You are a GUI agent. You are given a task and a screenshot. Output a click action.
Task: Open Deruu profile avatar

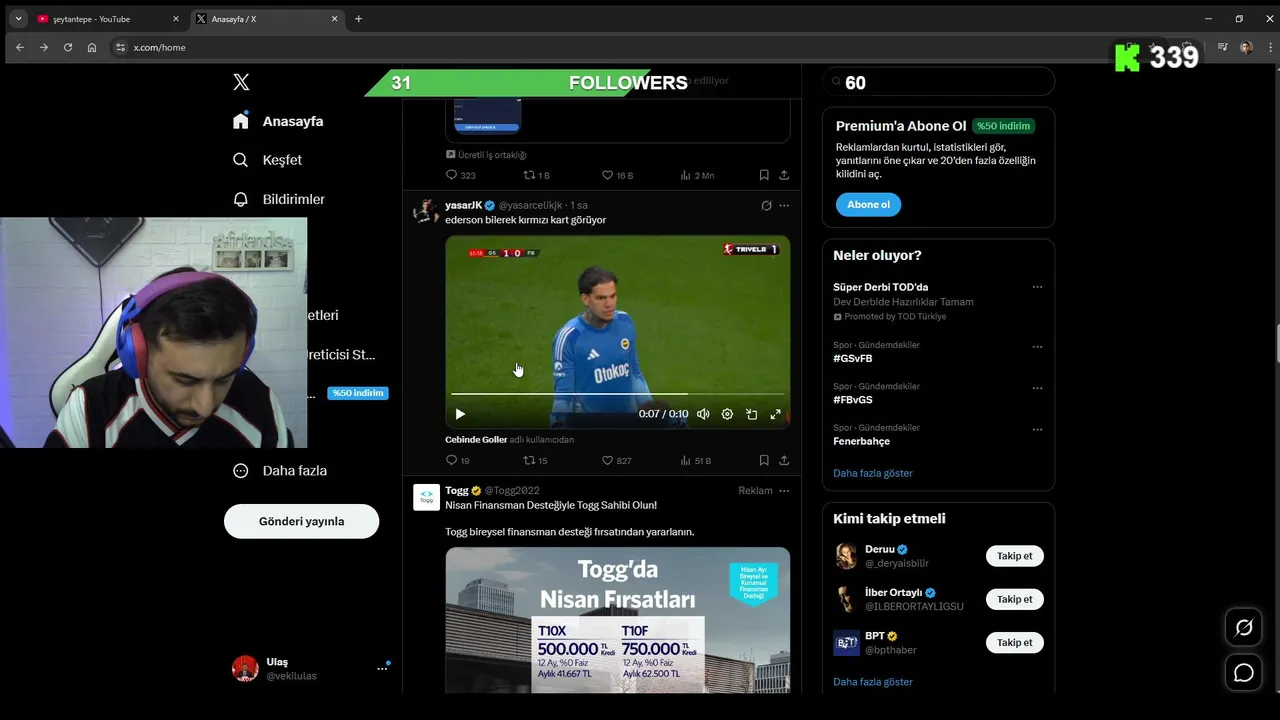pos(846,556)
